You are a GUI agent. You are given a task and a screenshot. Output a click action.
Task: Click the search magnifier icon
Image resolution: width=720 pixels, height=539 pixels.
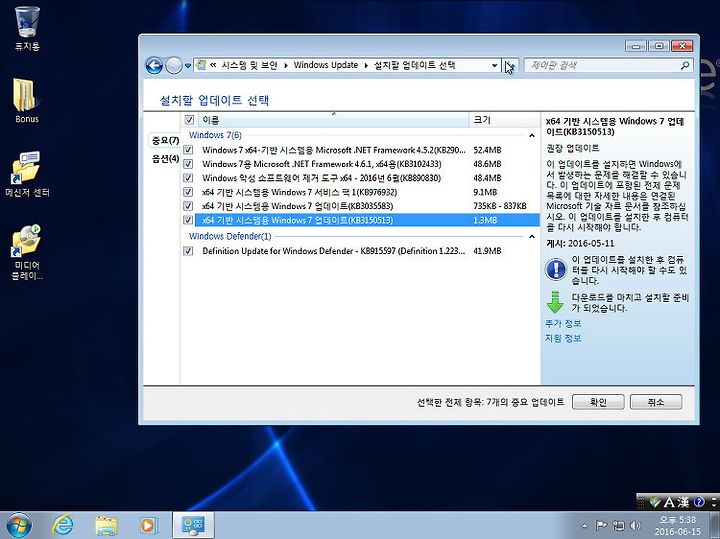point(685,65)
